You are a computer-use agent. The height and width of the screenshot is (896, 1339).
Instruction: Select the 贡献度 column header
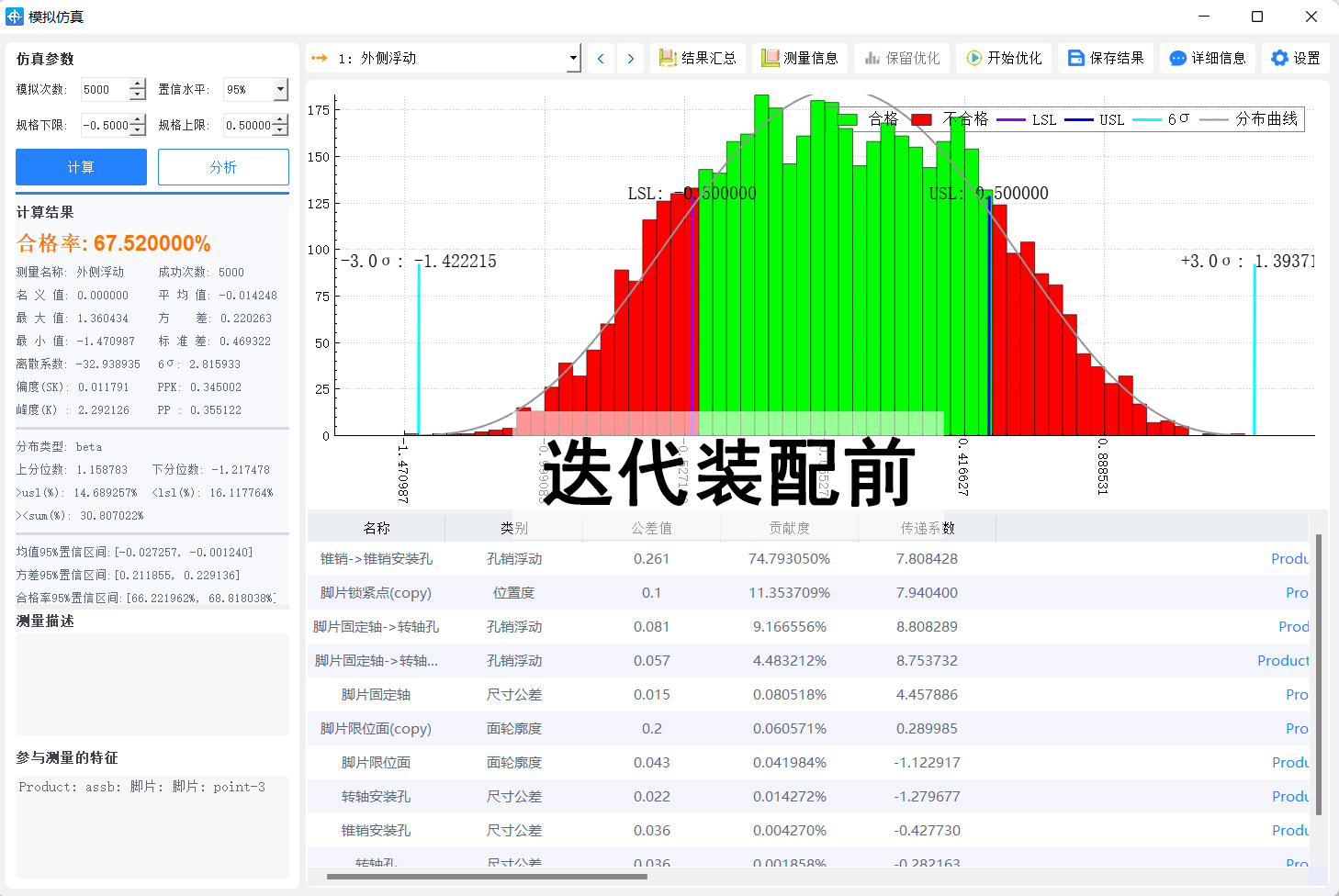pyautogui.click(x=789, y=528)
